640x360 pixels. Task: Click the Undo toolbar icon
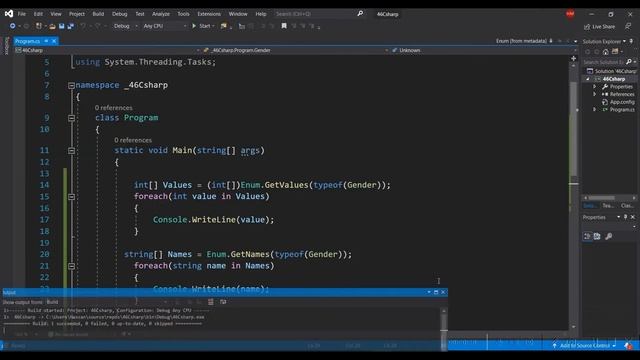coord(83,26)
